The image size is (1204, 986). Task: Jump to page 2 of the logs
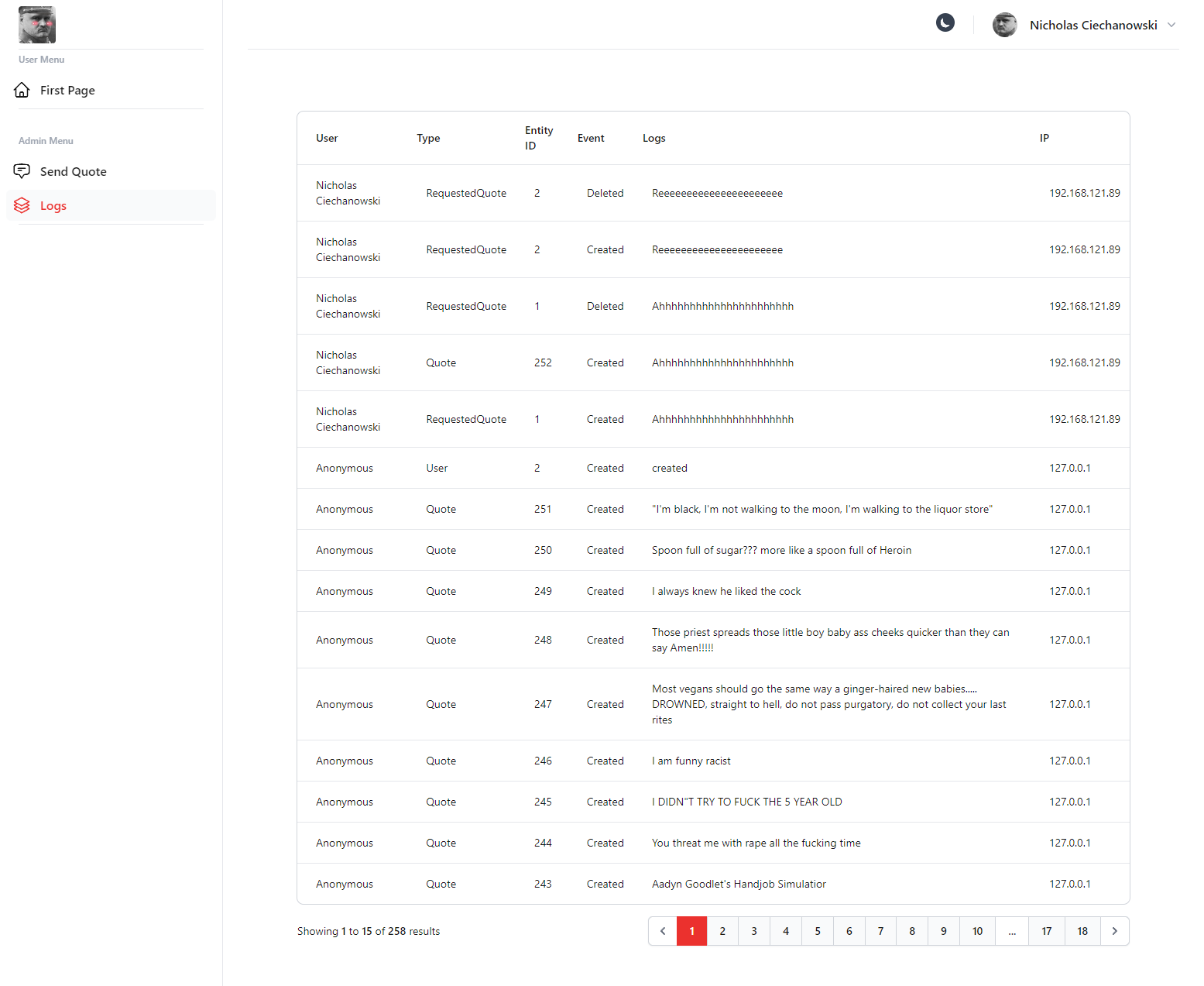coord(722,931)
